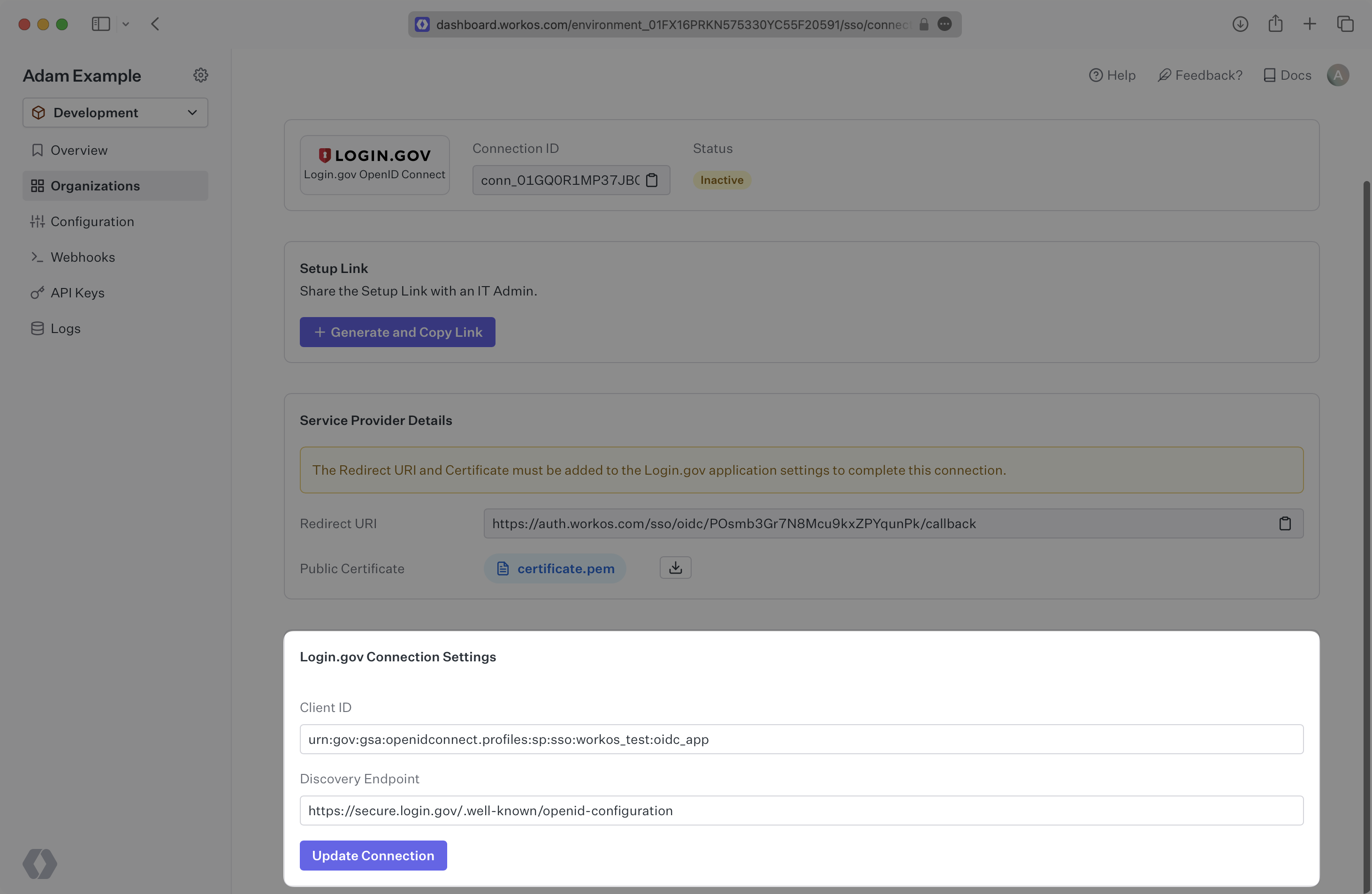Click the Safari share icon
This screenshot has height=894, width=1372.
coord(1275,24)
